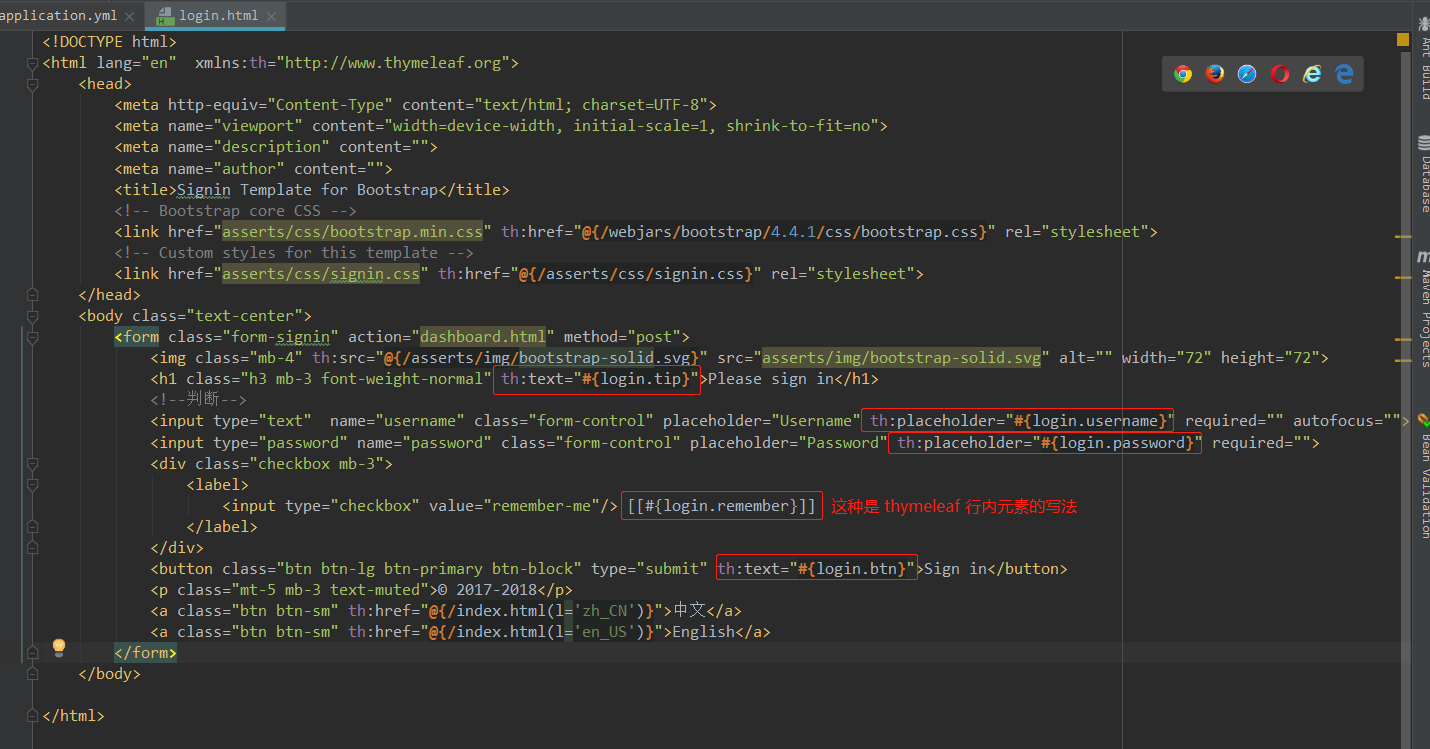Viewport: 1430px width, 749px height.
Task: Click the fold marker at closing head tag
Action: click(32, 295)
